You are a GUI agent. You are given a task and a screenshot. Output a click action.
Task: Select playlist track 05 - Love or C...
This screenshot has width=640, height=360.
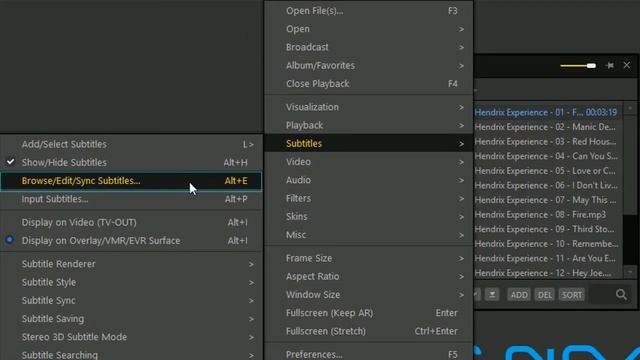[548, 171]
